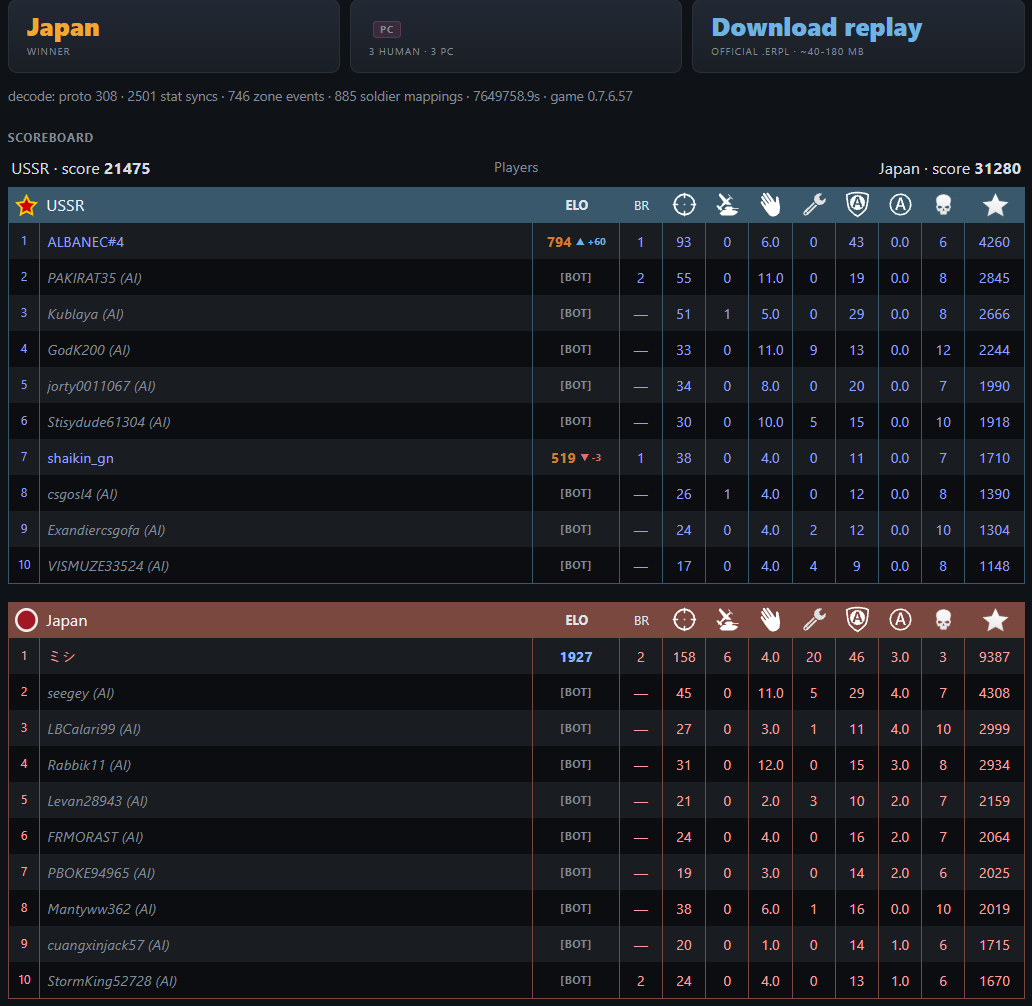Click the shield A icon in USSR header

pos(857,205)
